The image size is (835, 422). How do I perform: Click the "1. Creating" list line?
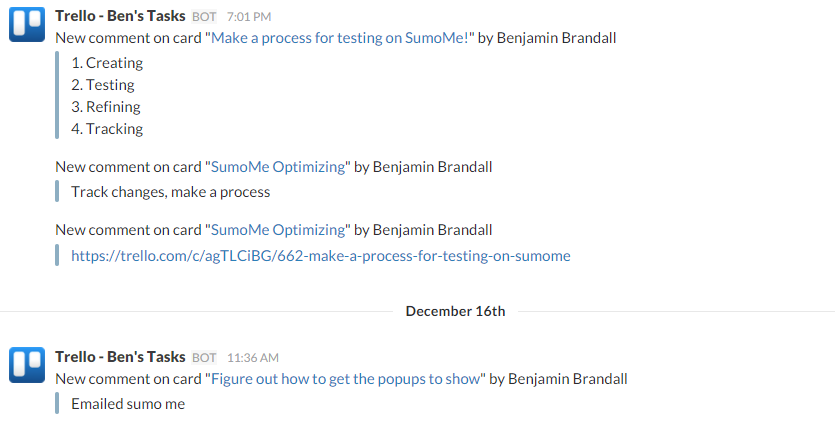pyautogui.click(x=107, y=63)
